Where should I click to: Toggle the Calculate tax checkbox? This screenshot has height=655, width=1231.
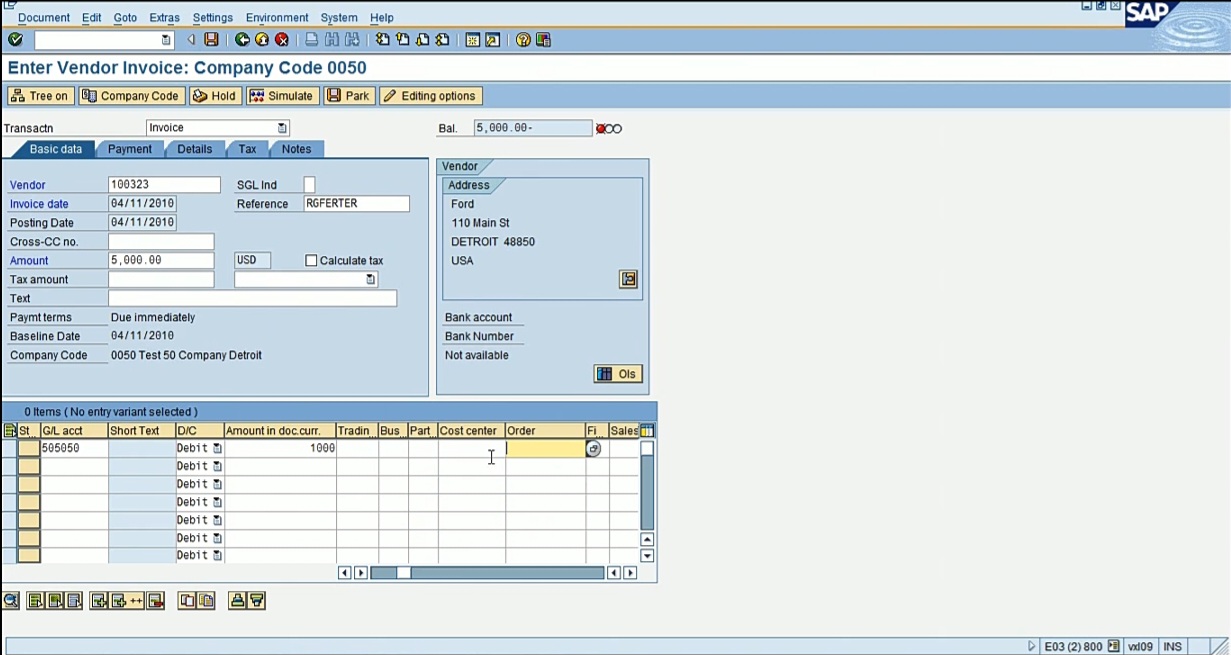pyautogui.click(x=311, y=261)
